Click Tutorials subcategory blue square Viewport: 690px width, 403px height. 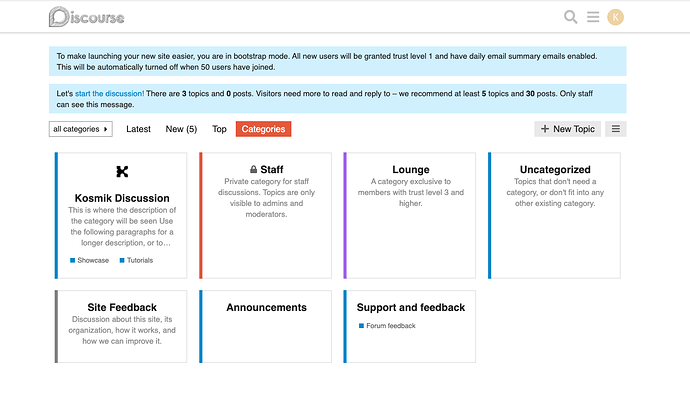tap(122, 260)
